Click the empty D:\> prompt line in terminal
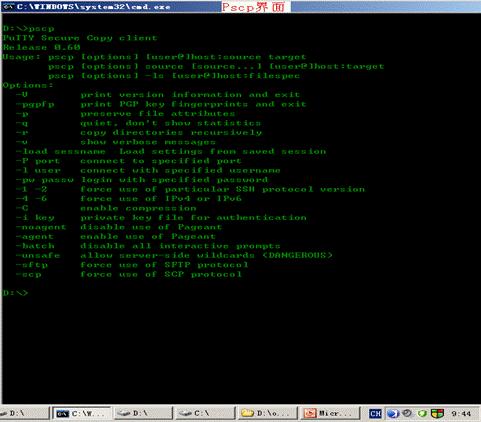The height and width of the screenshot is (422, 481). (16, 293)
